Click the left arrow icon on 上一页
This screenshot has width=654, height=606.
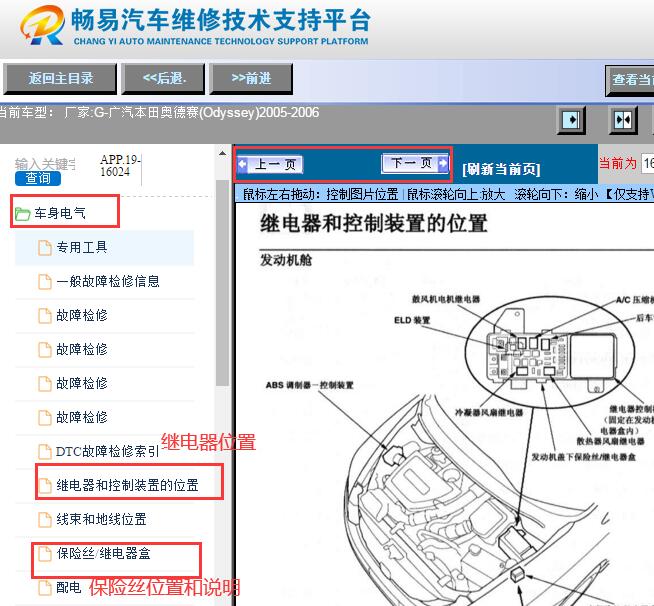pyautogui.click(x=243, y=164)
